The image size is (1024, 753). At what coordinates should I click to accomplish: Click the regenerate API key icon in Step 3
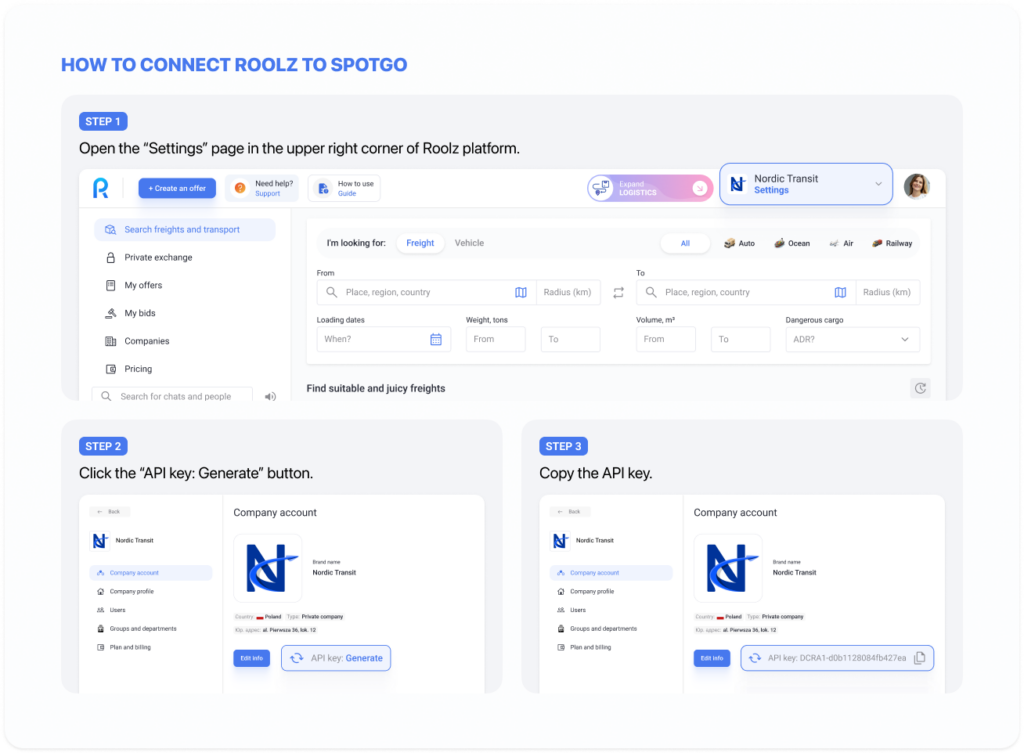pos(755,658)
